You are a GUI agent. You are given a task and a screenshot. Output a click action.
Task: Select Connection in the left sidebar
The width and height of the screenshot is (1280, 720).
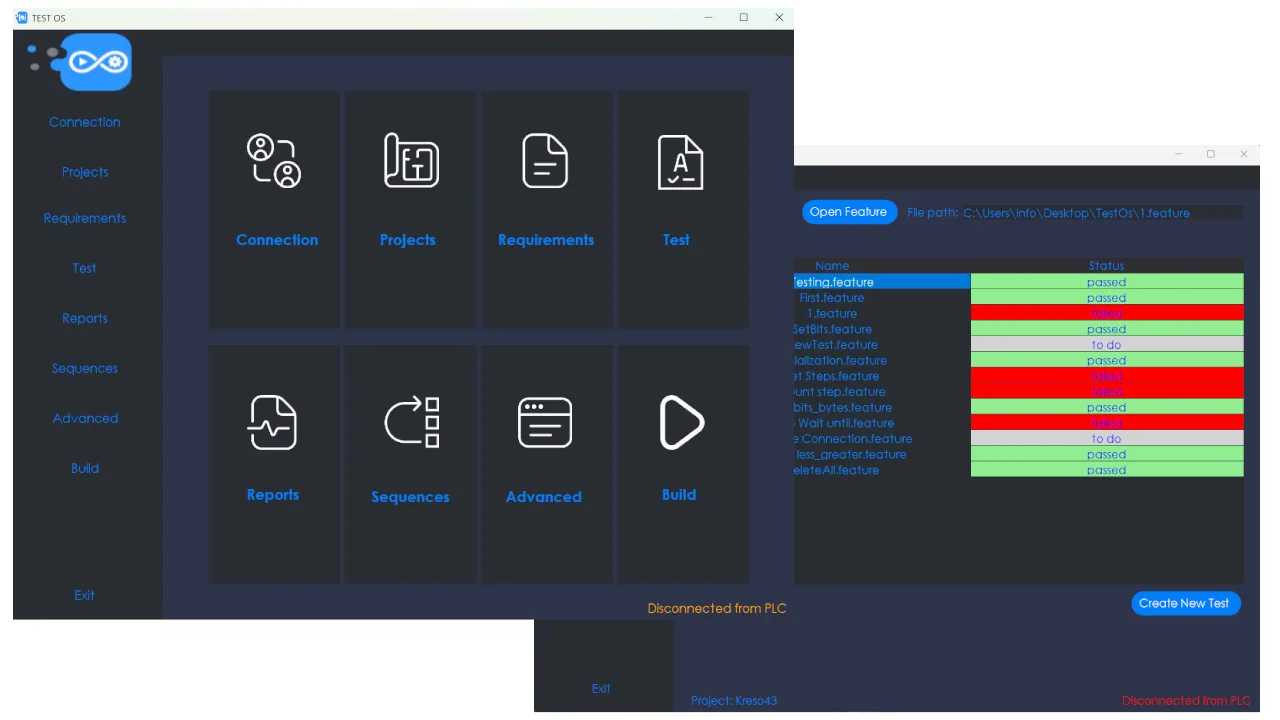(85, 122)
